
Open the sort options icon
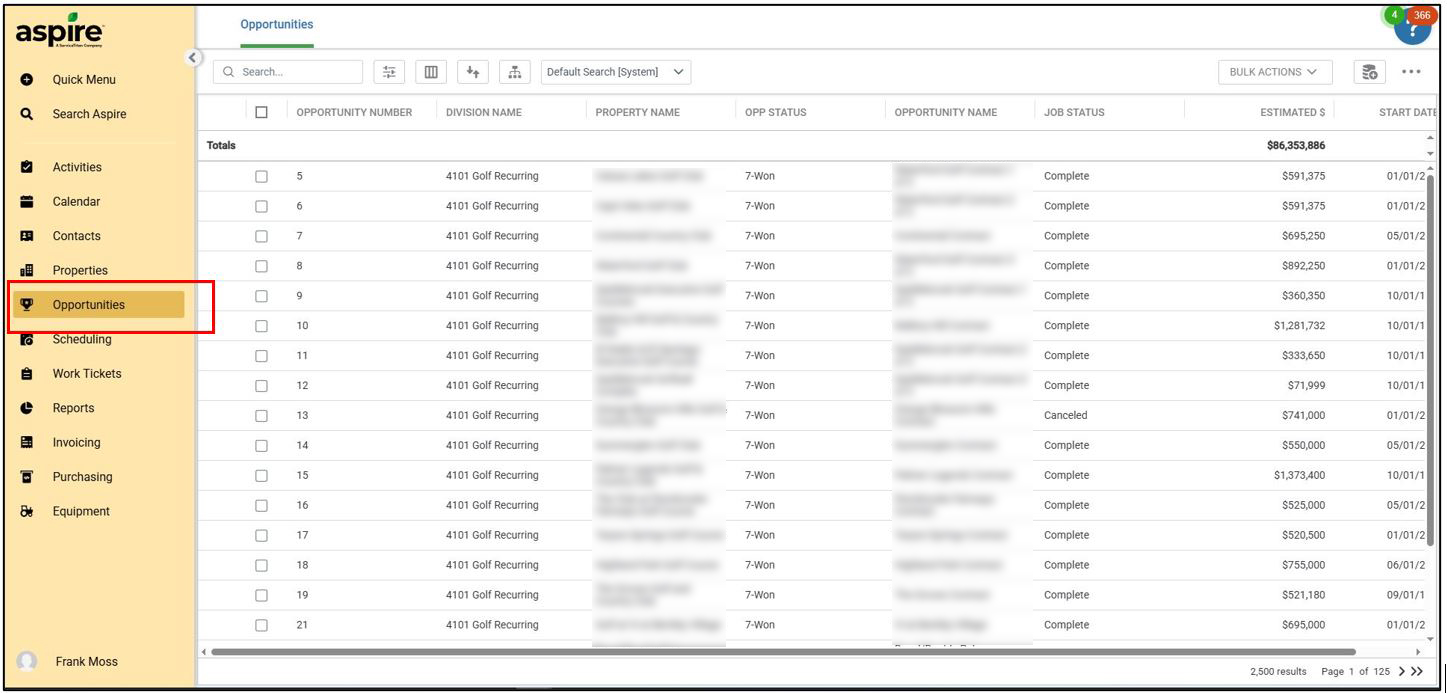tap(473, 72)
